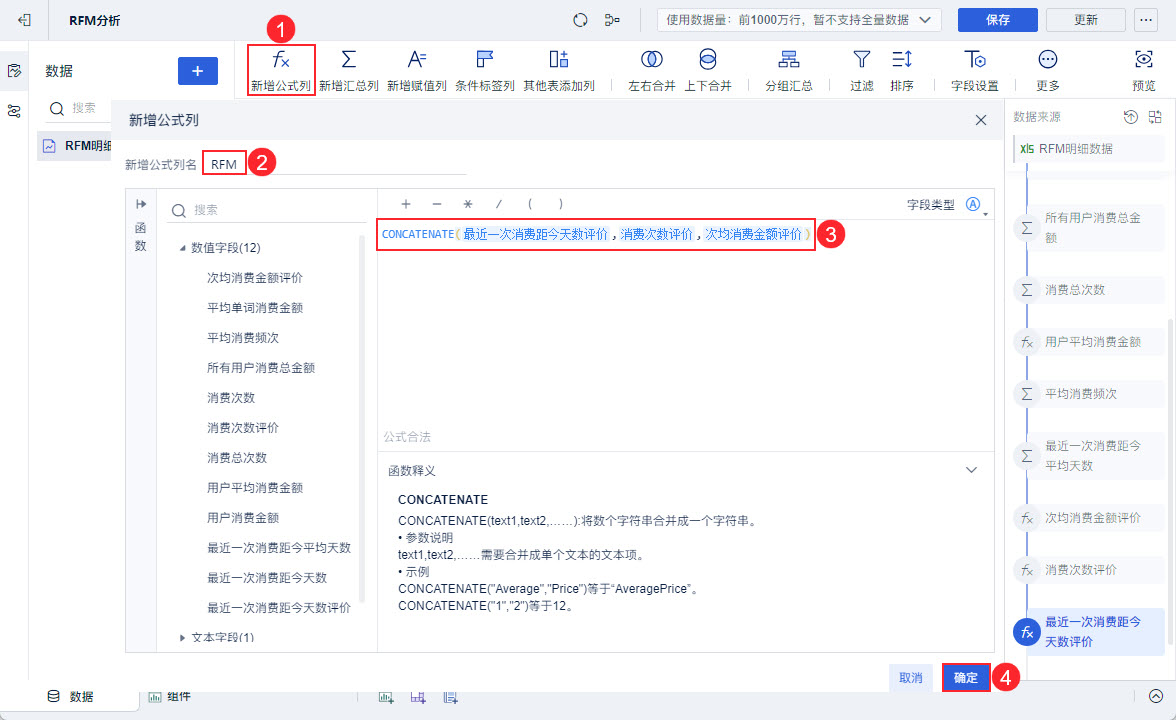The height and width of the screenshot is (720, 1176).
Task: Select field 平均单词消费金额
Action: coord(255,308)
